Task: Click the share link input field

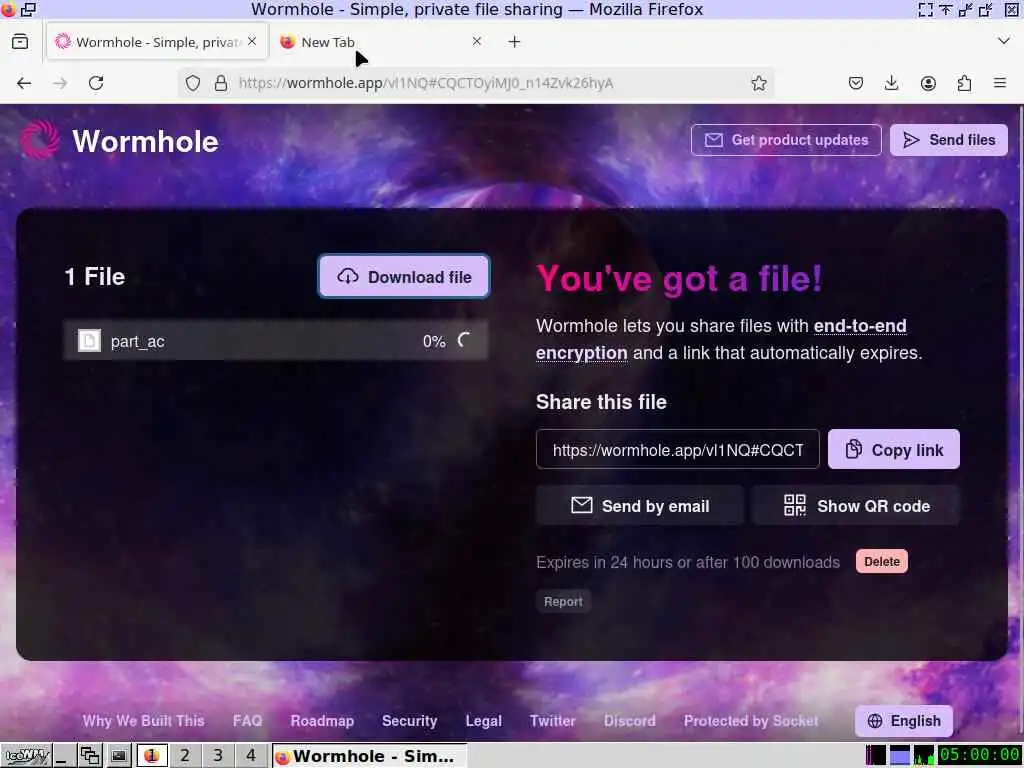Action: (678, 449)
